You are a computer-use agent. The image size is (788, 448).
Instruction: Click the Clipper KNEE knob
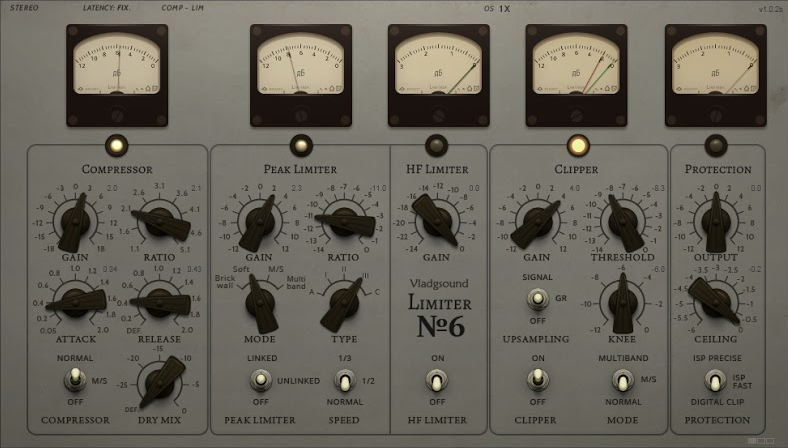pos(623,303)
